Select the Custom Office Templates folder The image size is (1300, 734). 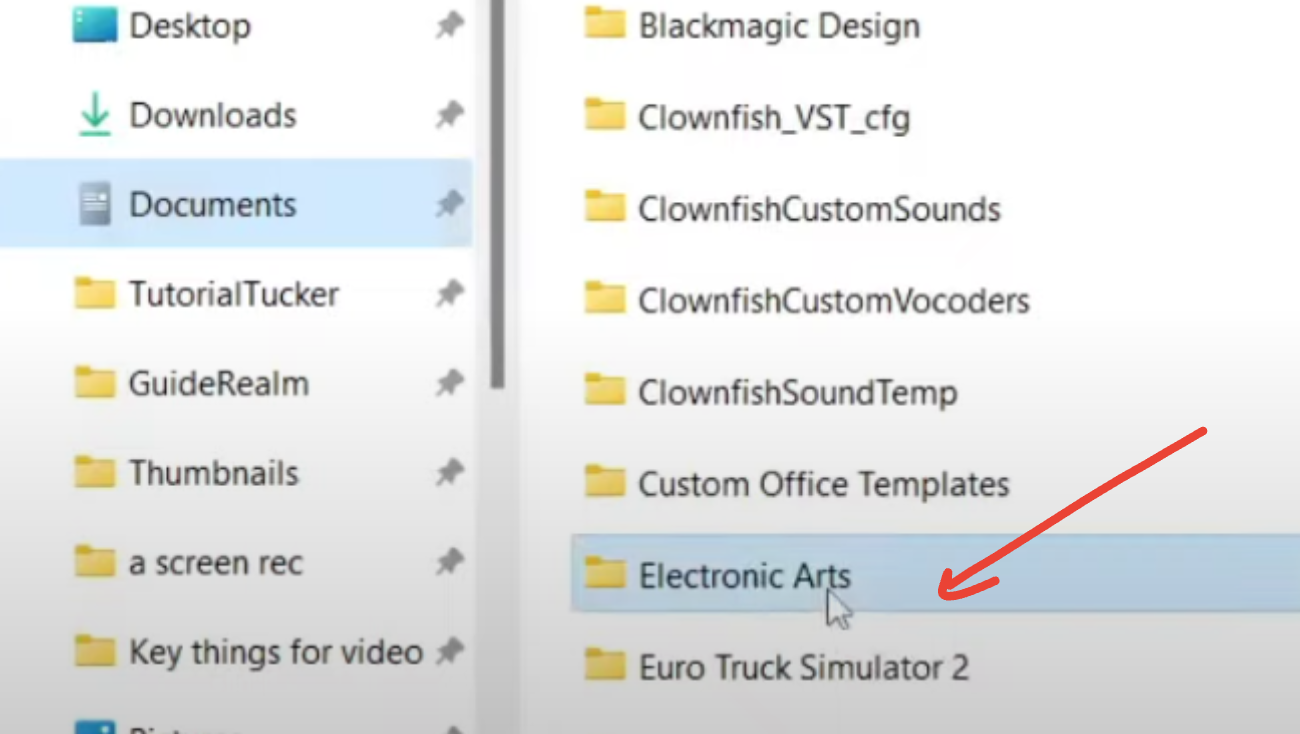[823, 484]
